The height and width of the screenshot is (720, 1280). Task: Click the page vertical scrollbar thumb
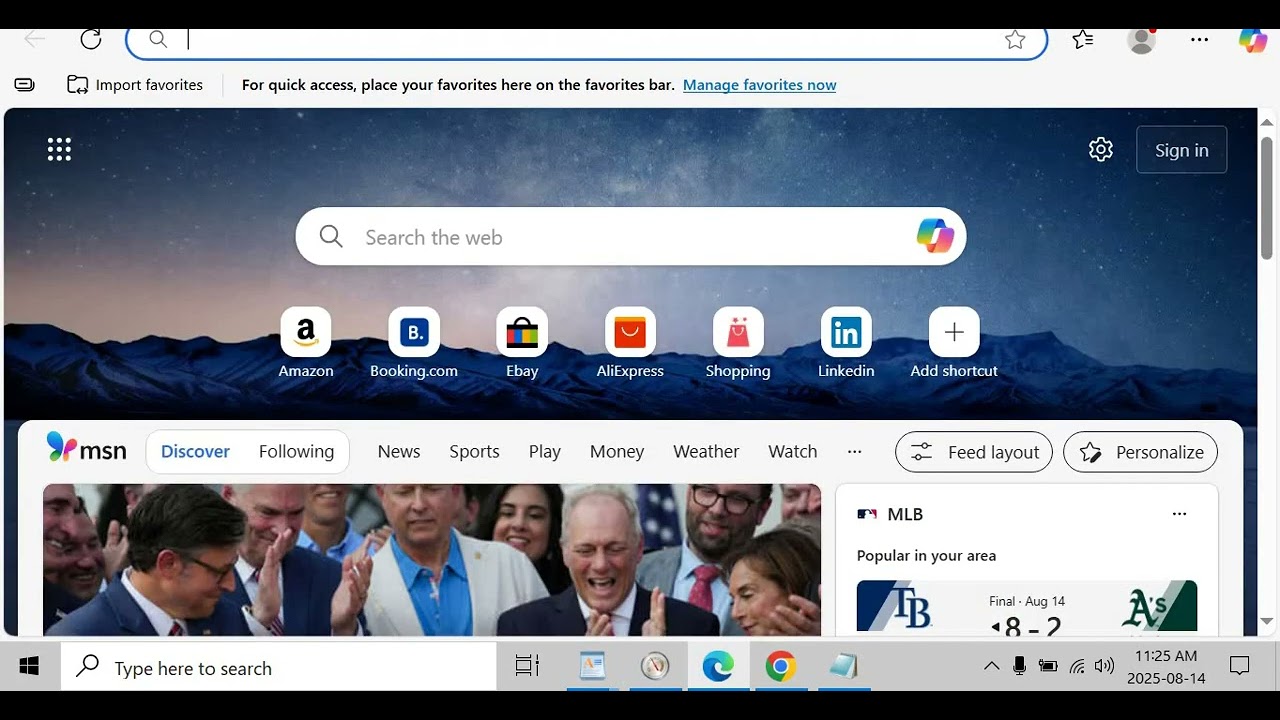click(1267, 198)
